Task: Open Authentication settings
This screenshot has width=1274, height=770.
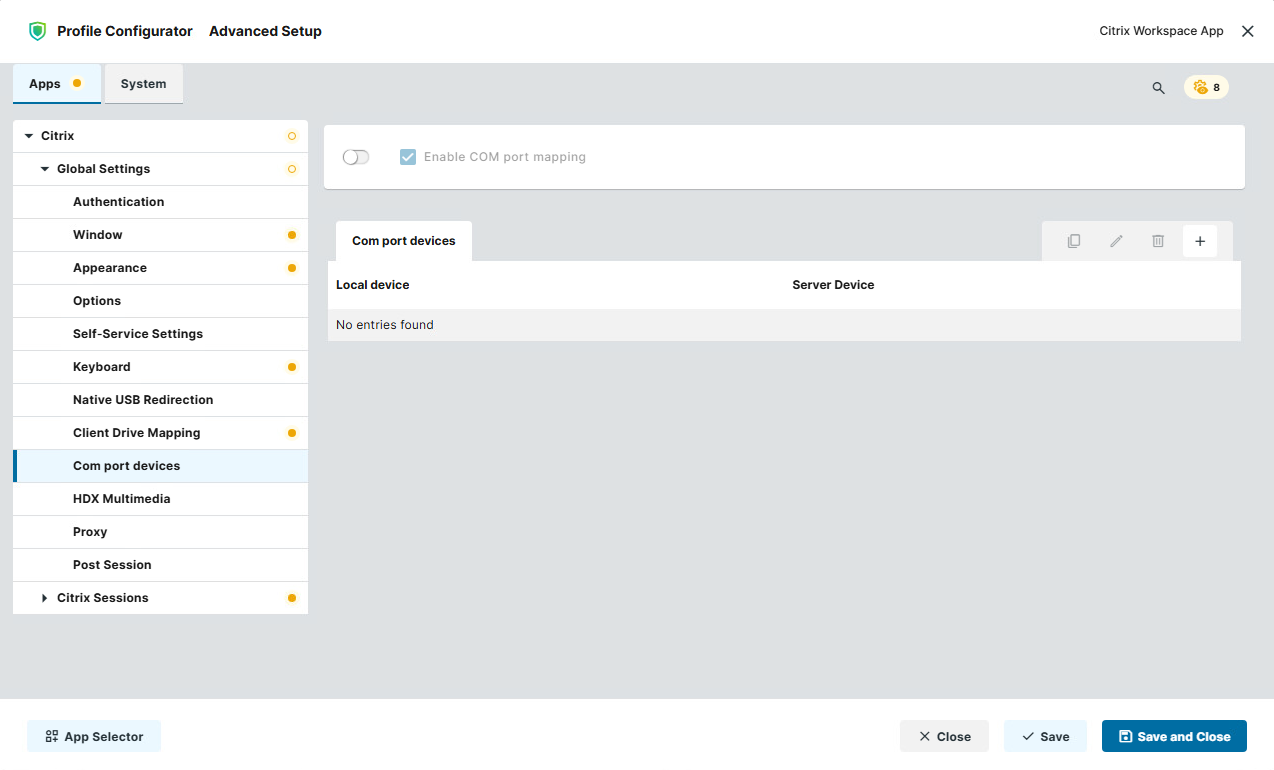Action: point(160,202)
